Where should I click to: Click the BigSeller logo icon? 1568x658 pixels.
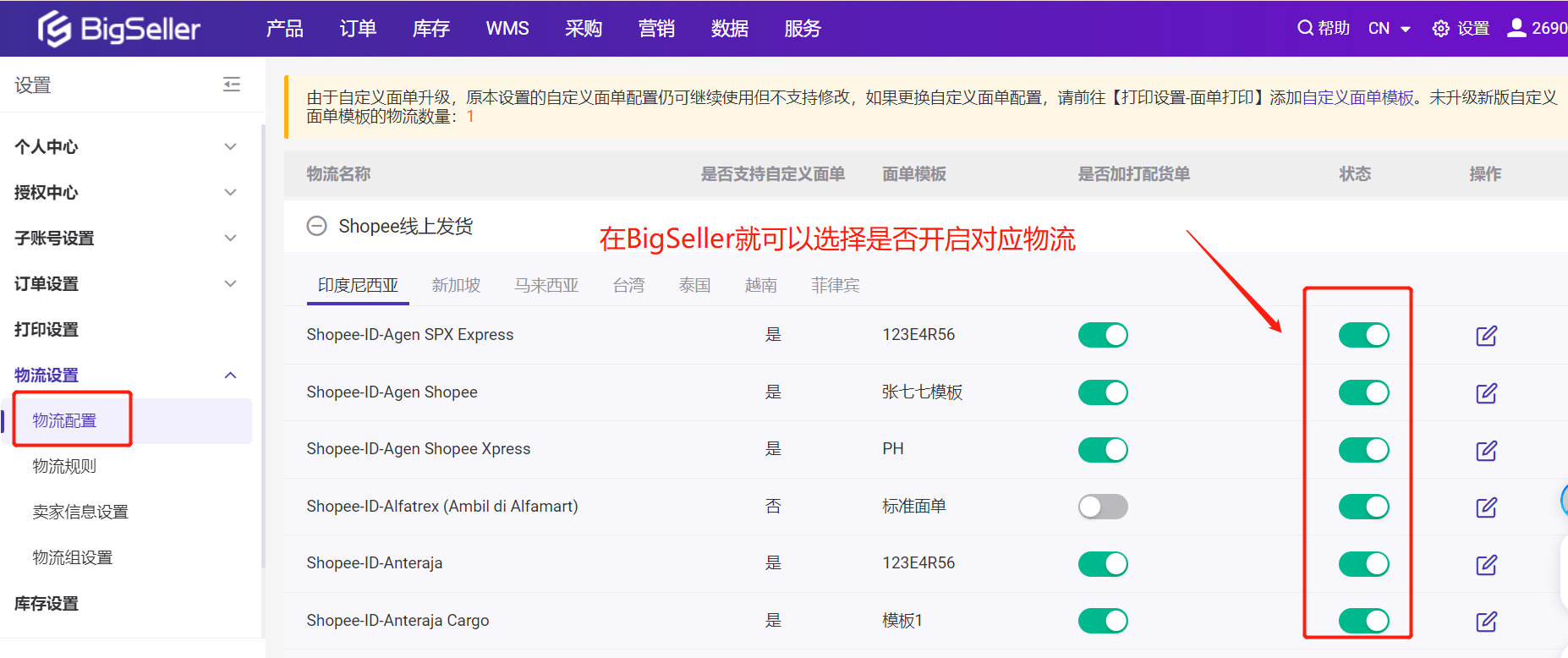54,29
